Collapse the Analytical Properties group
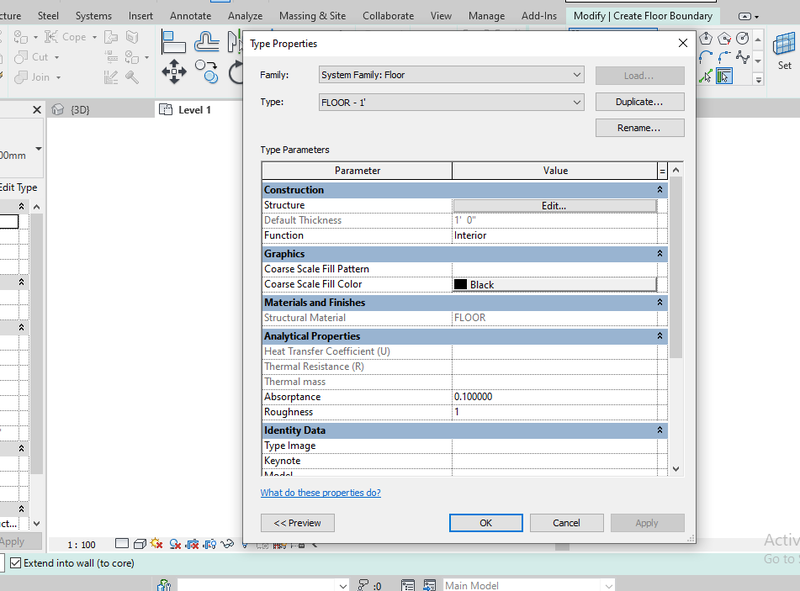This screenshot has height=591, width=800. click(660, 336)
